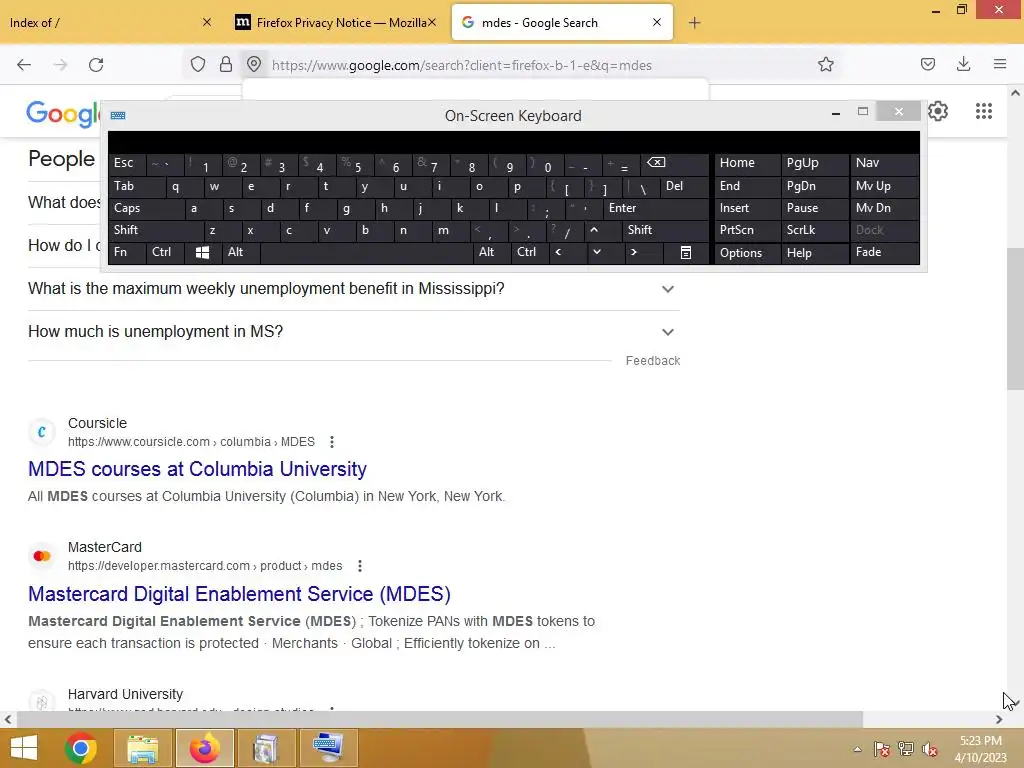Open File Explorer from the taskbar
Viewport: 1024px width, 768px height.
click(142, 748)
